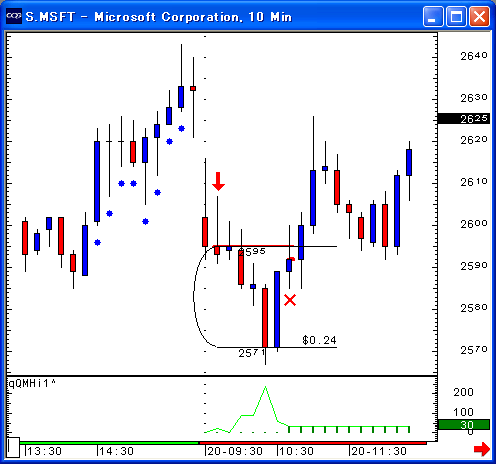
Task: Click the CQG logo icon in title bar
Action: click(x=14, y=16)
